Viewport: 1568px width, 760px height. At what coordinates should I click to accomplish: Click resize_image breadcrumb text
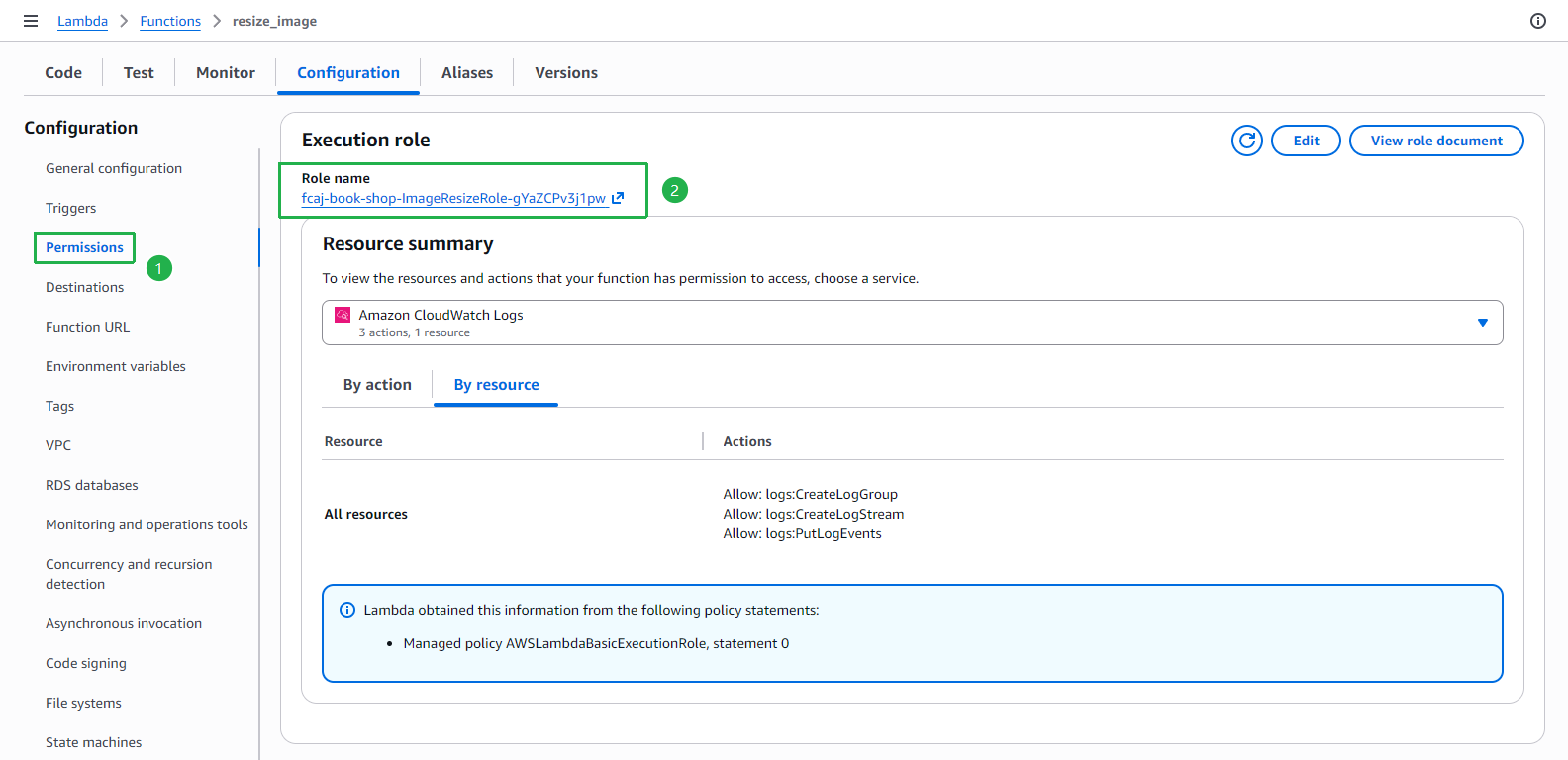pos(275,21)
